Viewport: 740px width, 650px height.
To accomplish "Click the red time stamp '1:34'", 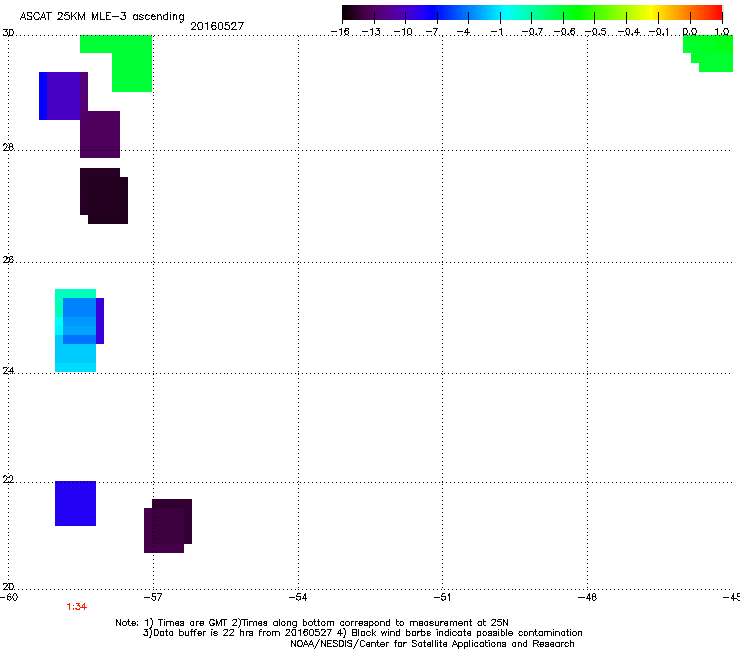I will [76, 607].
